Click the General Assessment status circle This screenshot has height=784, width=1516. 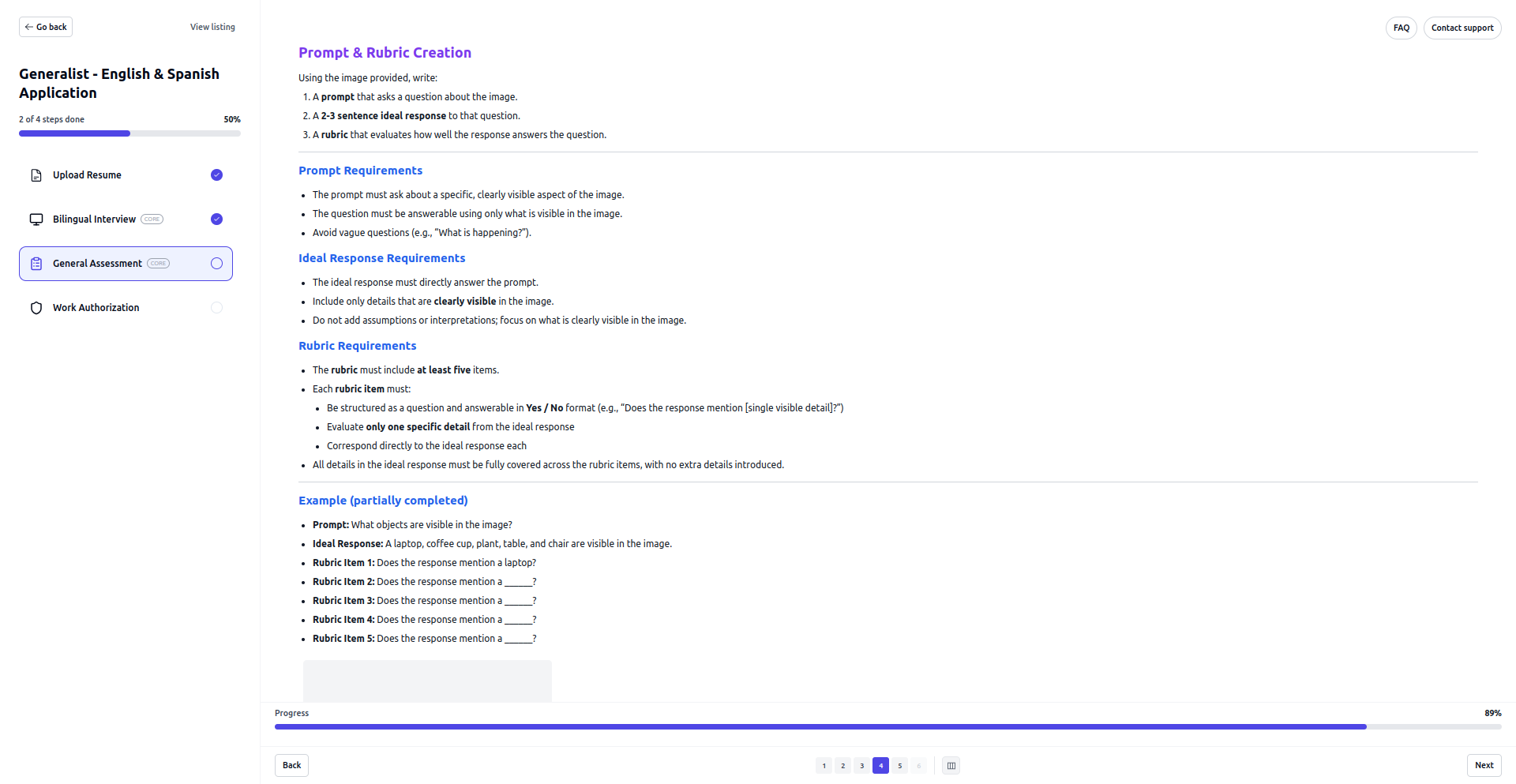coord(216,264)
